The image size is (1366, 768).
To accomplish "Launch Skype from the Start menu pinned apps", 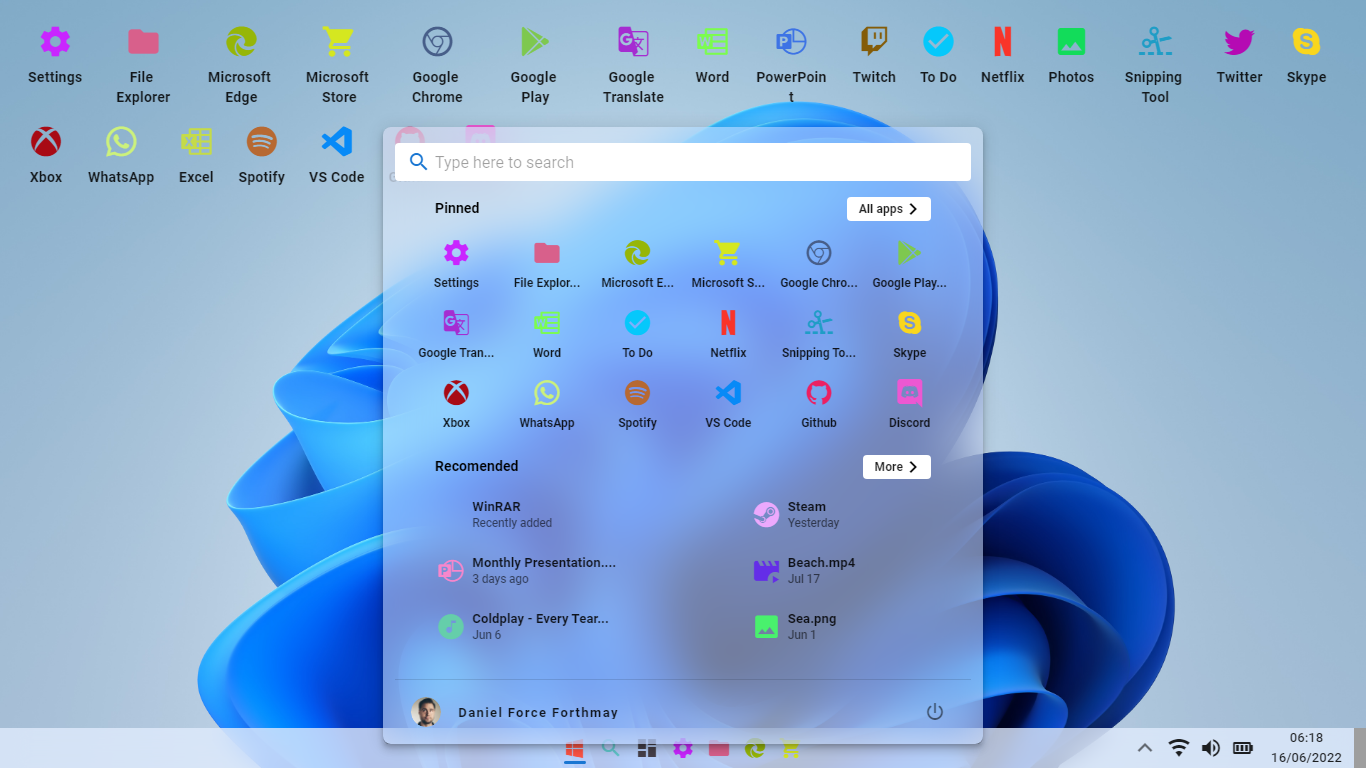I will pyautogui.click(x=909, y=334).
